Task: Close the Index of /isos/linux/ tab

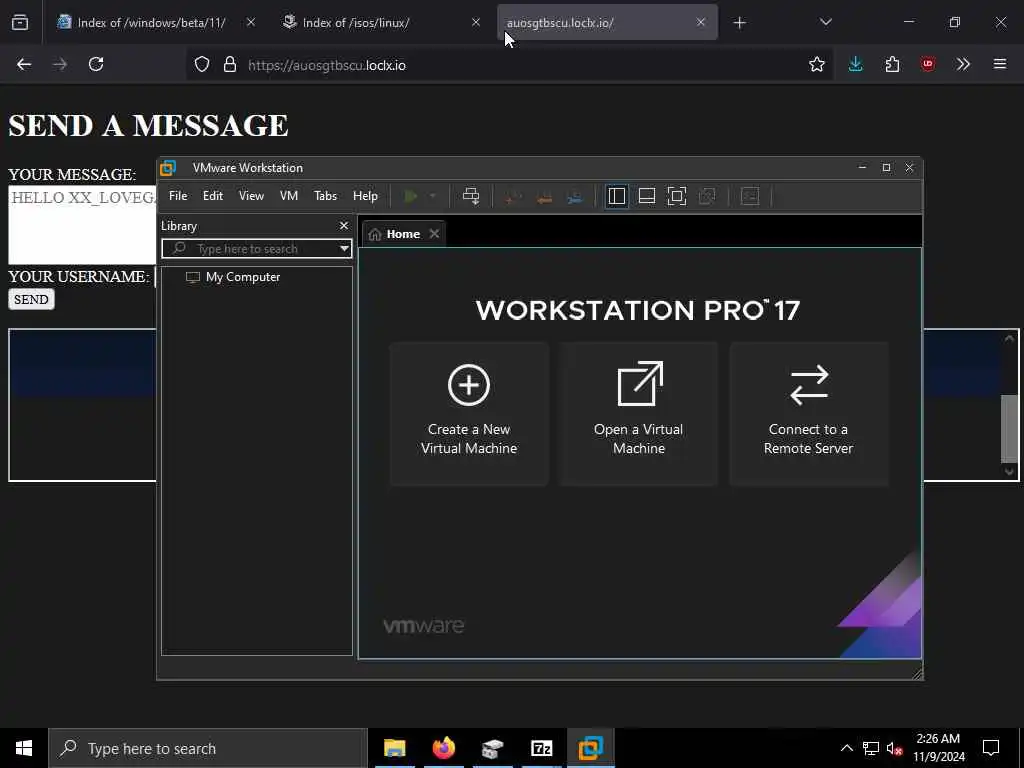Action: [475, 22]
